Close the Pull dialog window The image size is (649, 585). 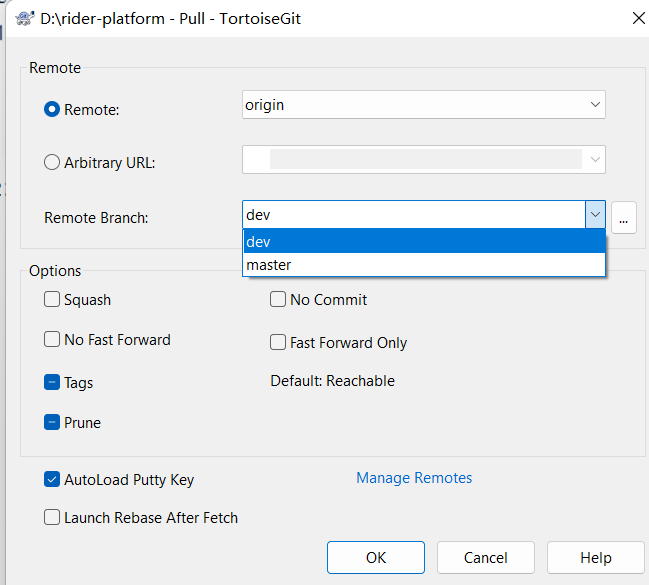click(639, 18)
